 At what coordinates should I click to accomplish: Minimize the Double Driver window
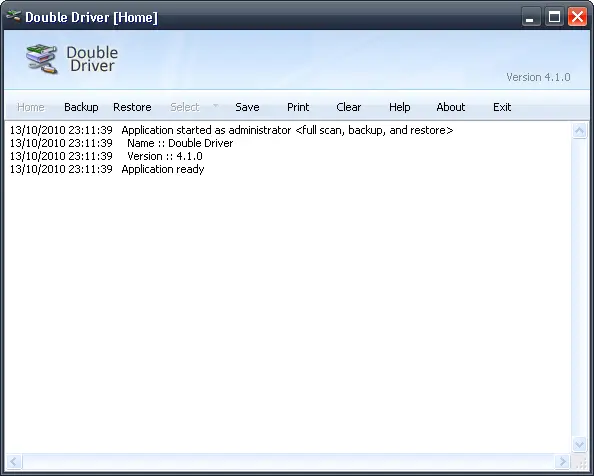coord(530,17)
